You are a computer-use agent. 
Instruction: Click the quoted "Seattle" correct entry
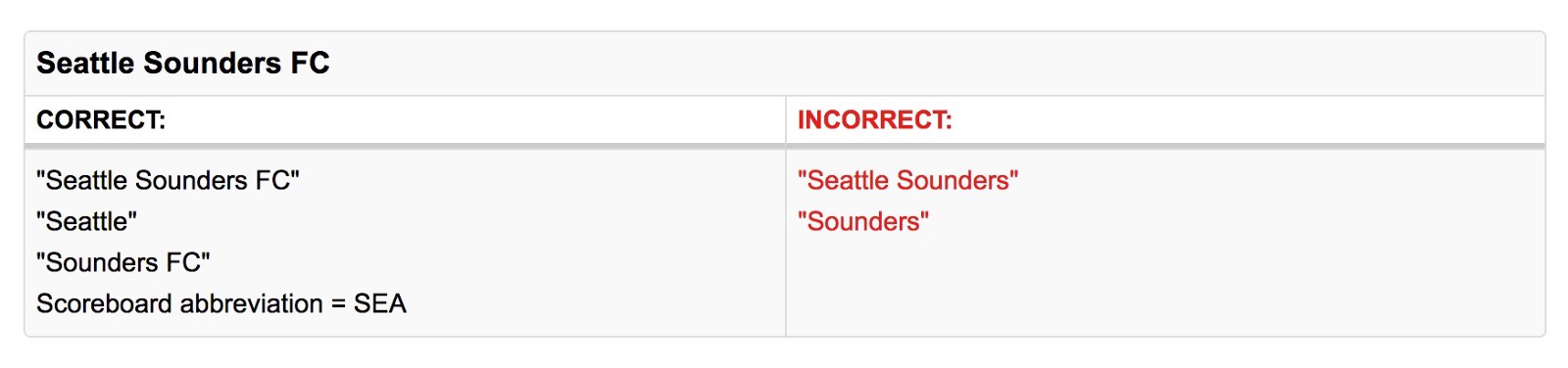(86, 222)
